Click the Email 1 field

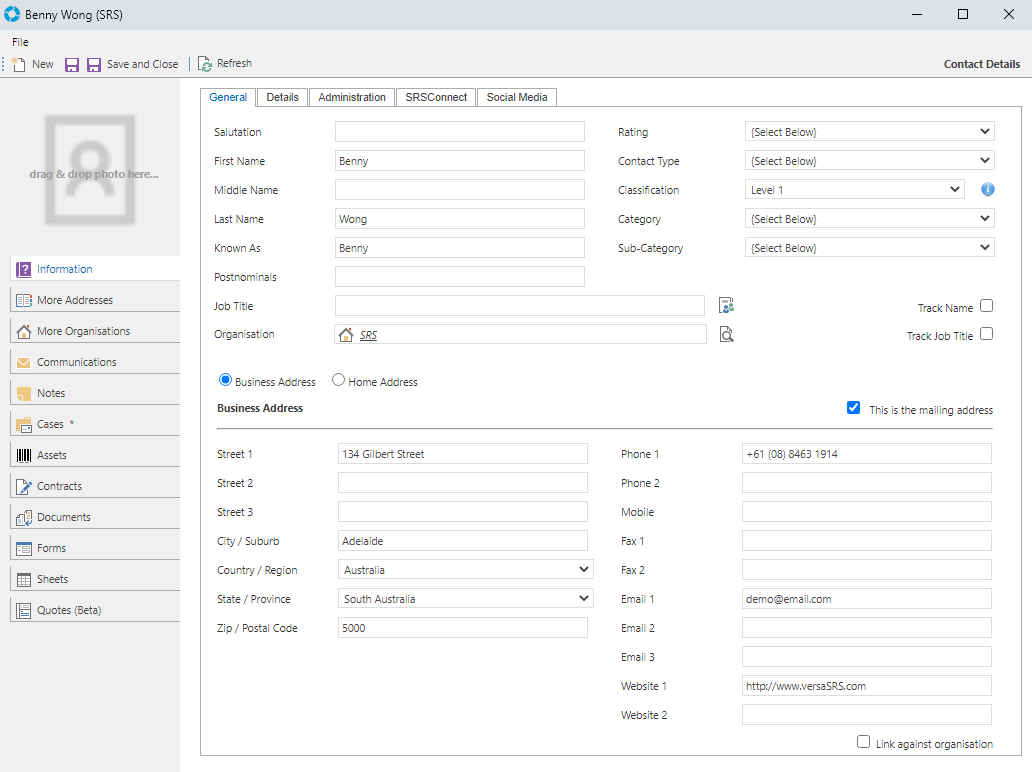(x=867, y=598)
